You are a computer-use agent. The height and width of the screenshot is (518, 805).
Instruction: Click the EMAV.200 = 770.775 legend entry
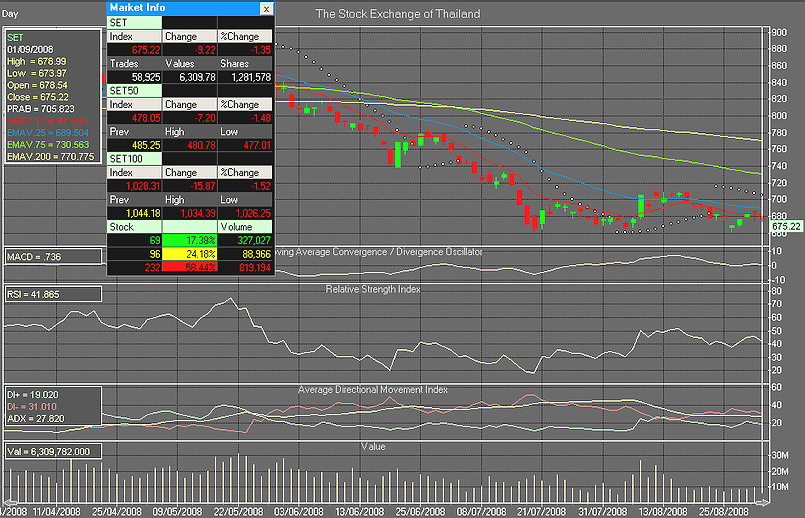pyautogui.click(x=50, y=157)
